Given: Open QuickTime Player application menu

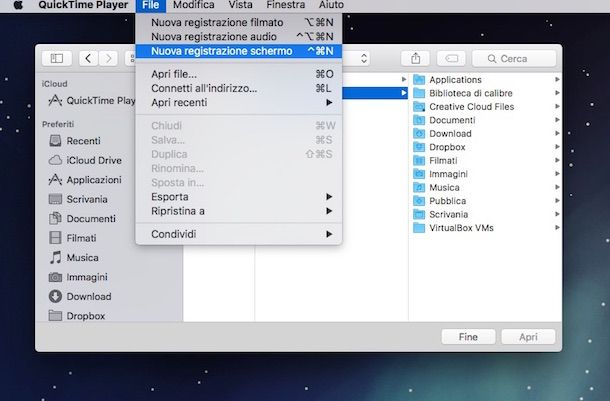Looking at the screenshot, I should (83, 5).
